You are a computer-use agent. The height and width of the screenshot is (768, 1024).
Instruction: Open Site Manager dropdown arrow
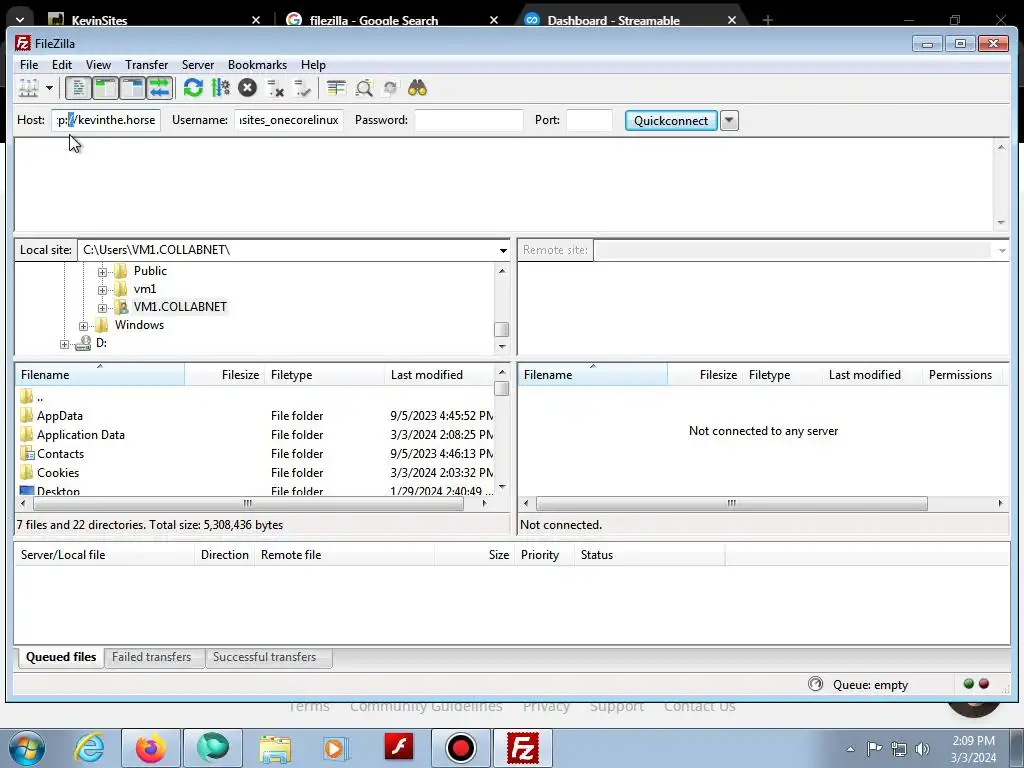(49, 88)
